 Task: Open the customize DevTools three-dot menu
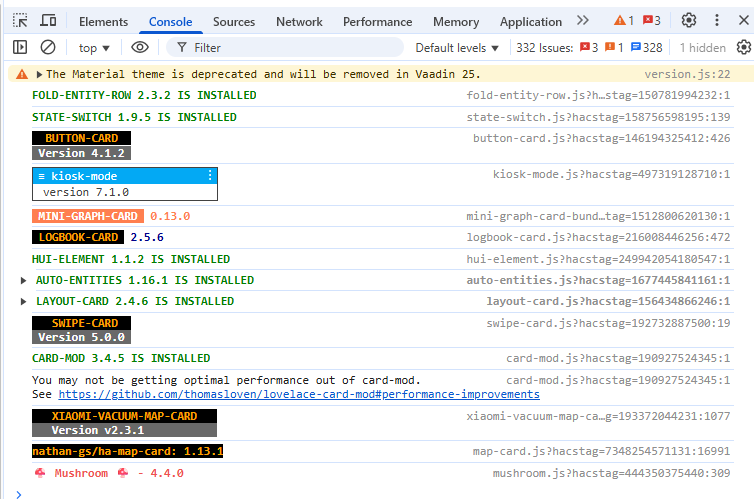point(716,20)
